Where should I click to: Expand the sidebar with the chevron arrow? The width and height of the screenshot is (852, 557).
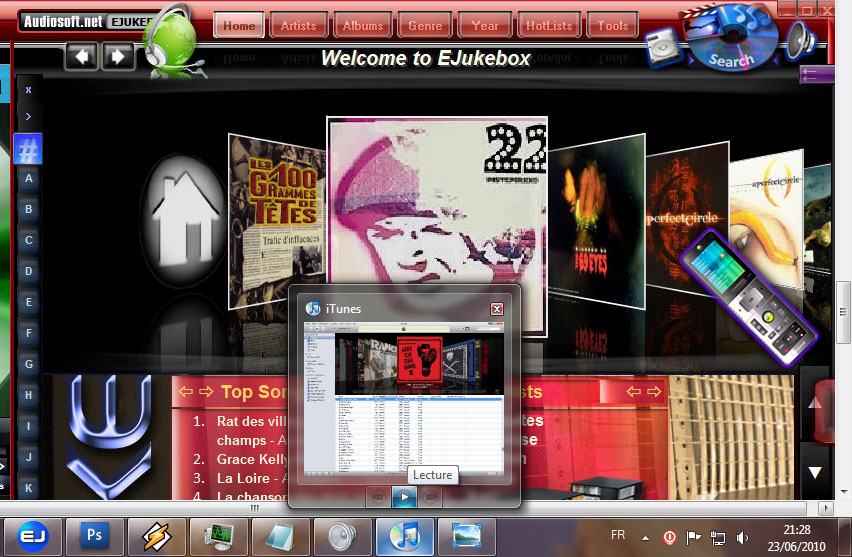28,116
